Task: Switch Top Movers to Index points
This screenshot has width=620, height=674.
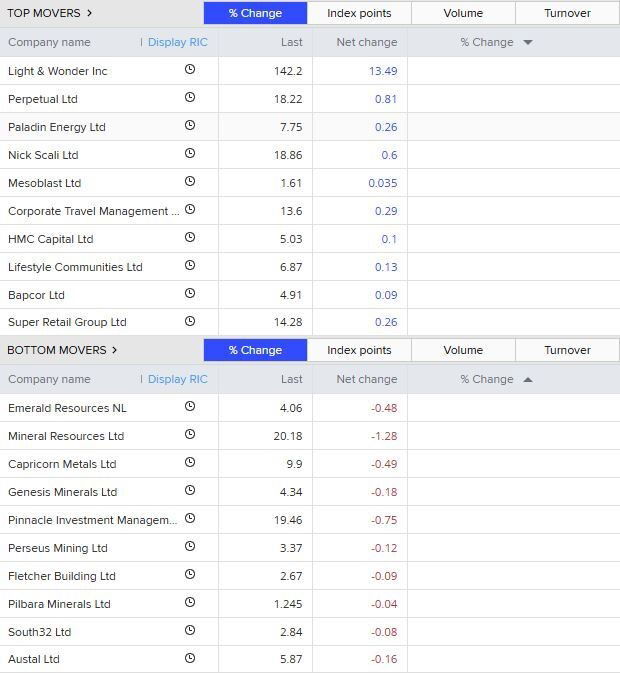Action: 359,13
